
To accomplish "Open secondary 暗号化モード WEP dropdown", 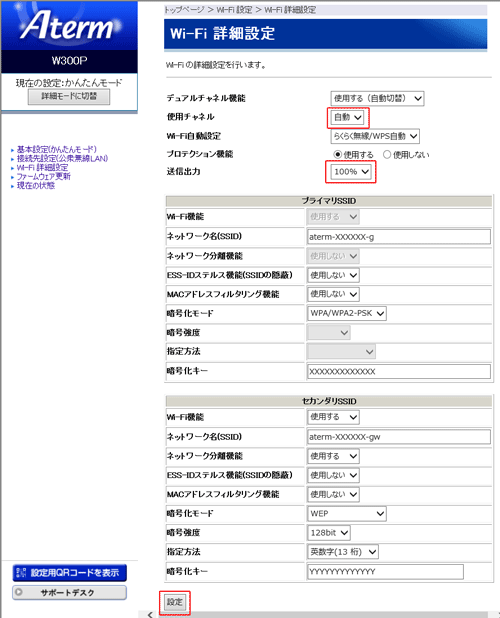I will coord(347,514).
